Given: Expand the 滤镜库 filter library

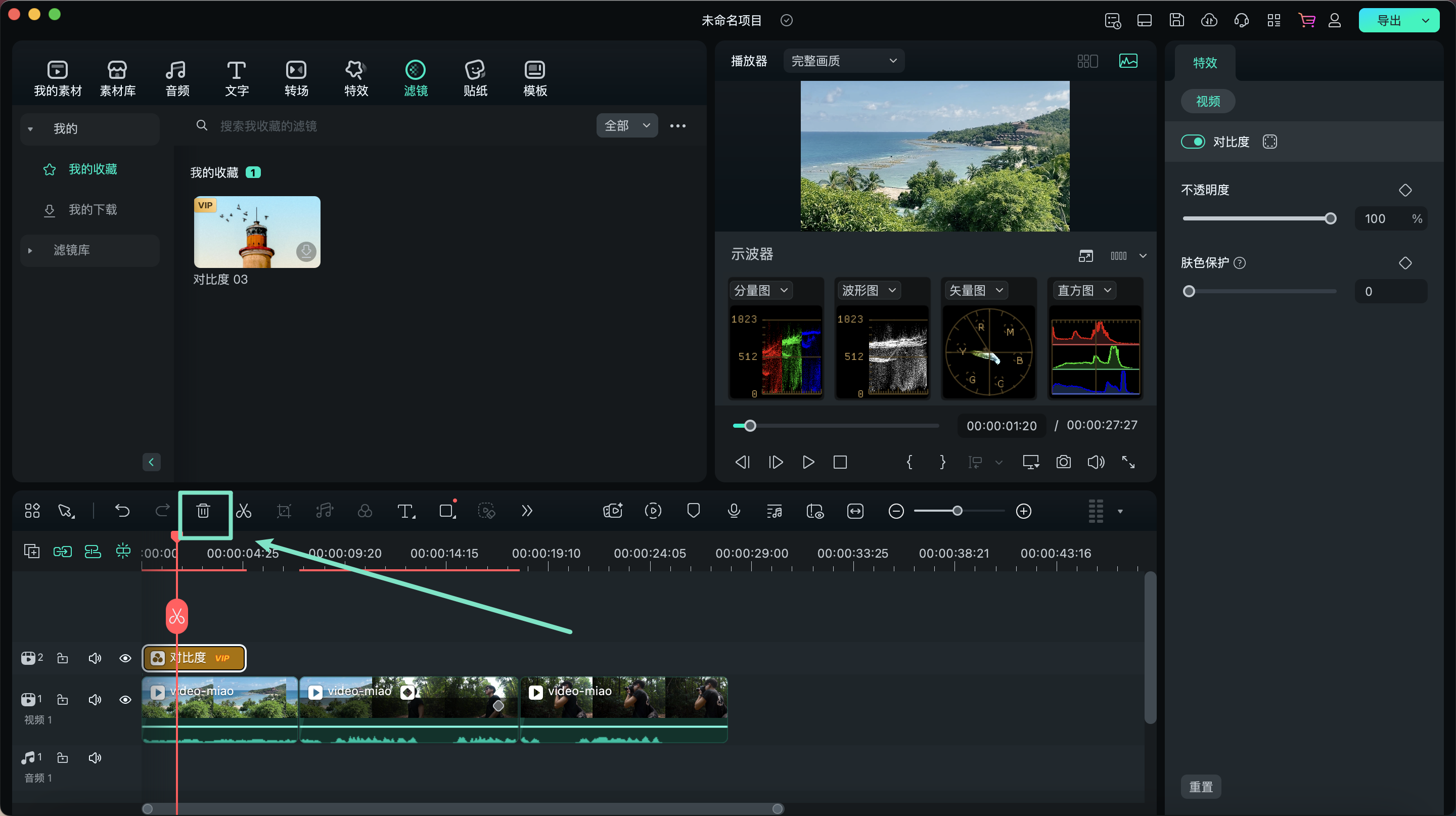Looking at the screenshot, I should point(31,250).
